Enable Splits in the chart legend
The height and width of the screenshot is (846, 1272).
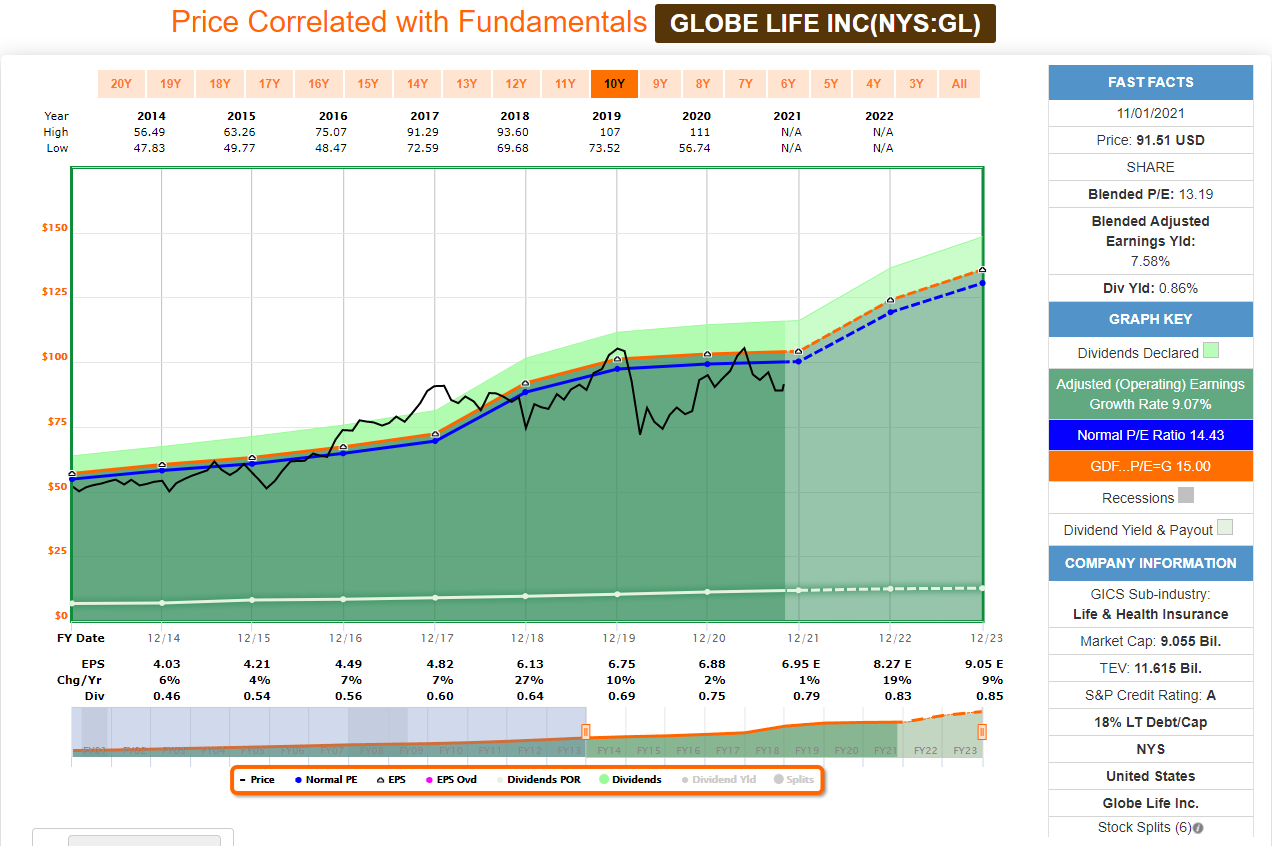click(792, 779)
